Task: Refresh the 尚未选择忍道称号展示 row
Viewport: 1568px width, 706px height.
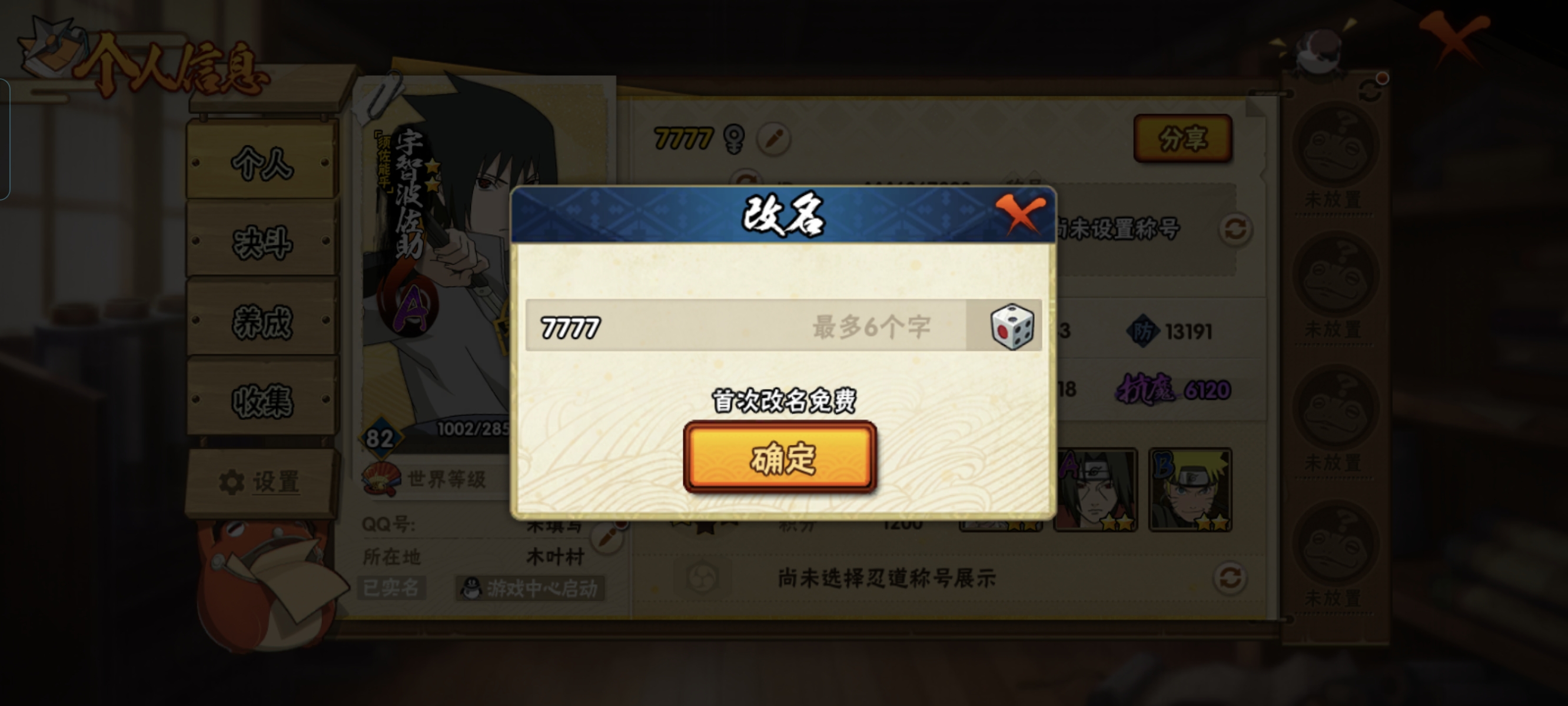Action: (1230, 578)
